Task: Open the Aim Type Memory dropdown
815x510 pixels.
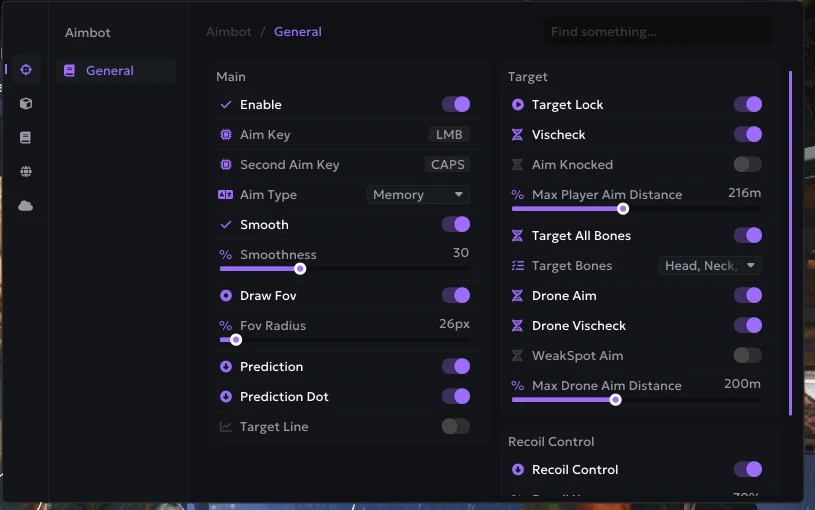Action: (418, 194)
